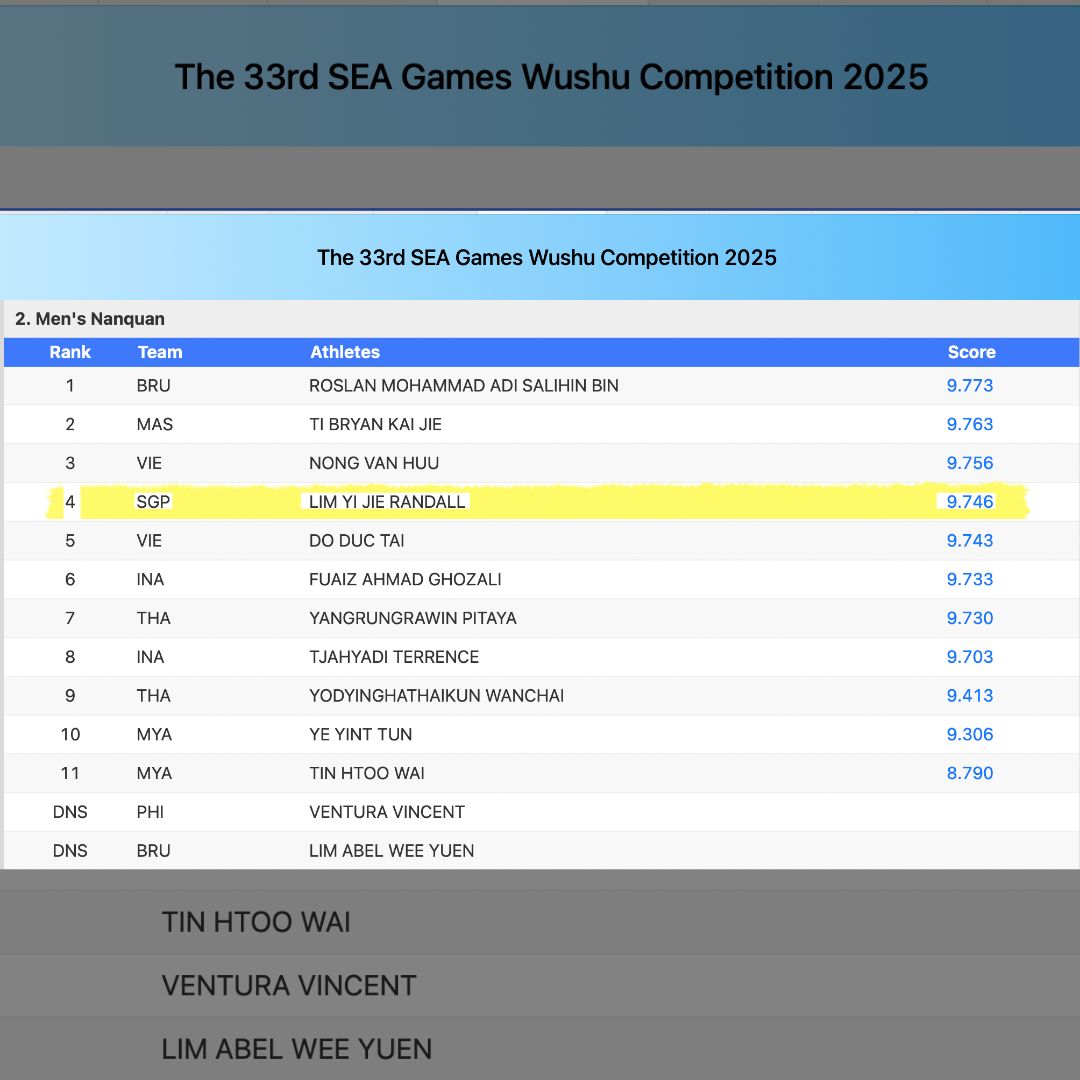Image resolution: width=1080 pixels, height=1080 pixels.
Task: Open TJAHYADI TERRENCE's 9.703 score
Action: click(970, 657)
